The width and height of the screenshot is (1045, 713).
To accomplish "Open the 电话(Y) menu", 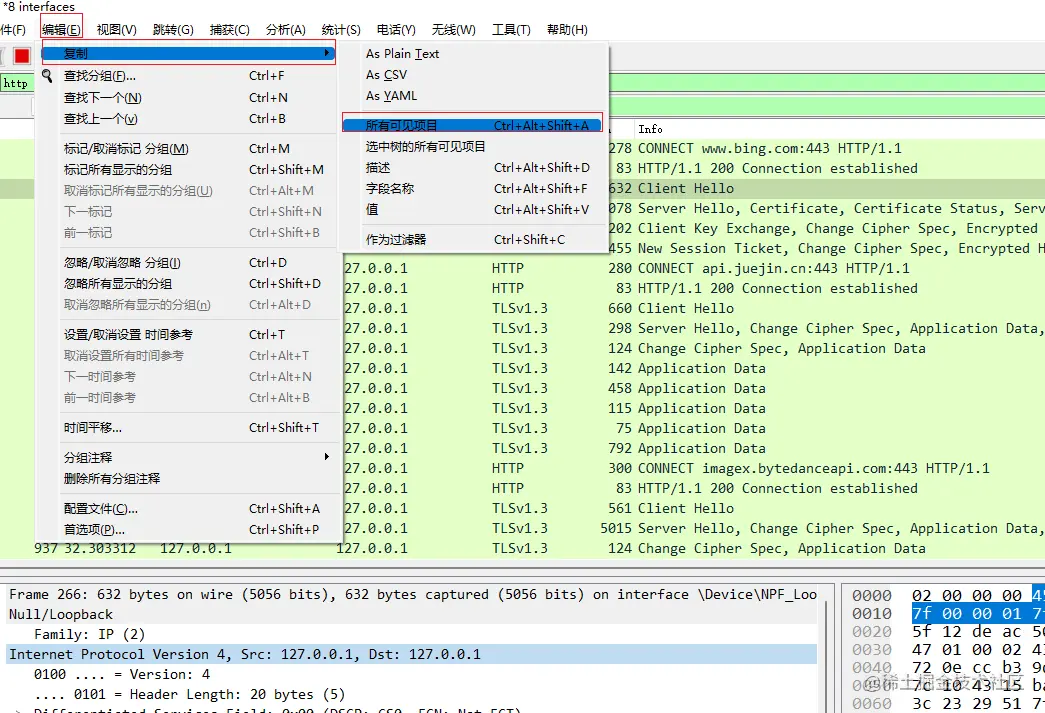I will pos(396,30).
